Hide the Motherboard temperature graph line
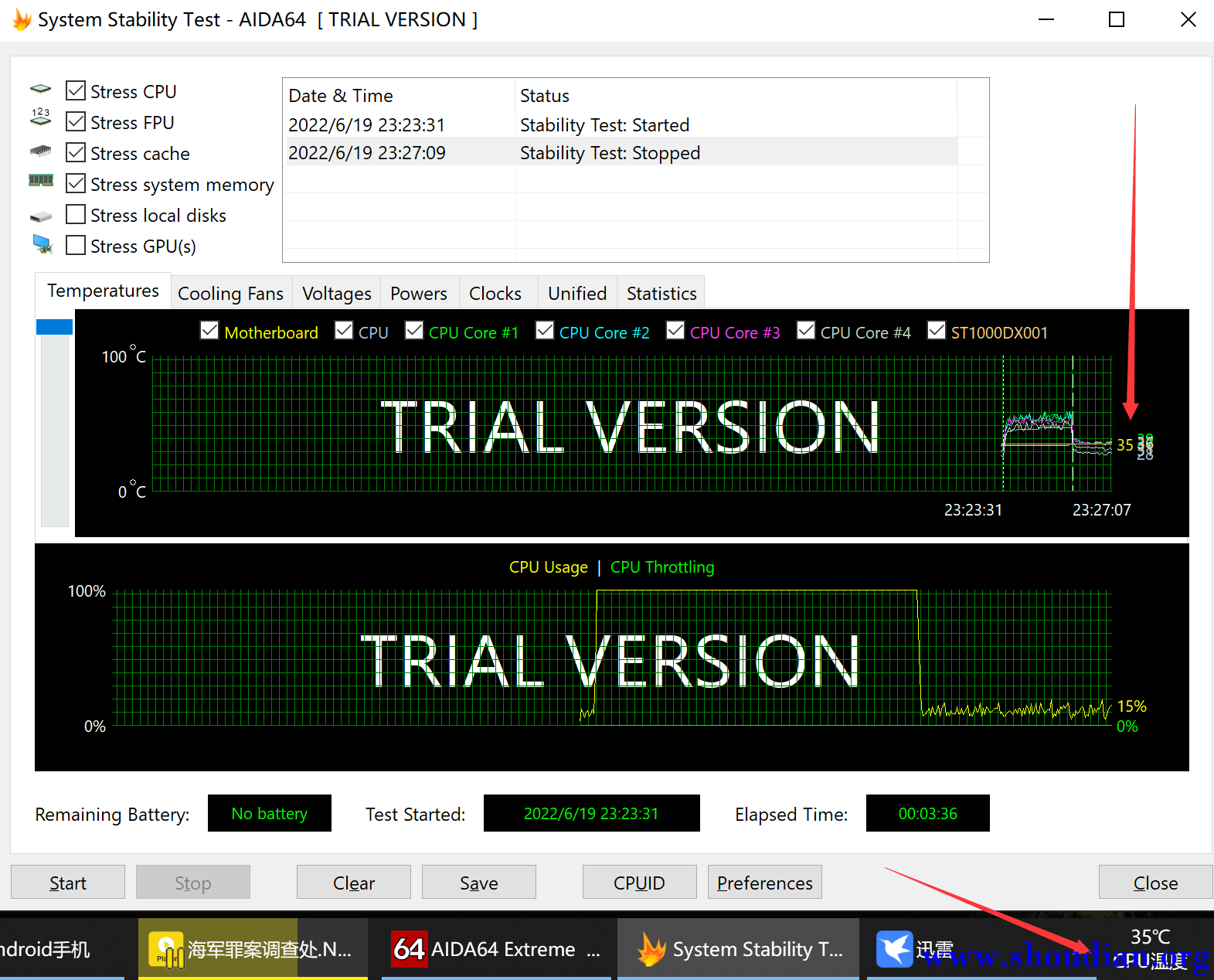Viewport: 1214px width, 980px height. tap(209, 330)
